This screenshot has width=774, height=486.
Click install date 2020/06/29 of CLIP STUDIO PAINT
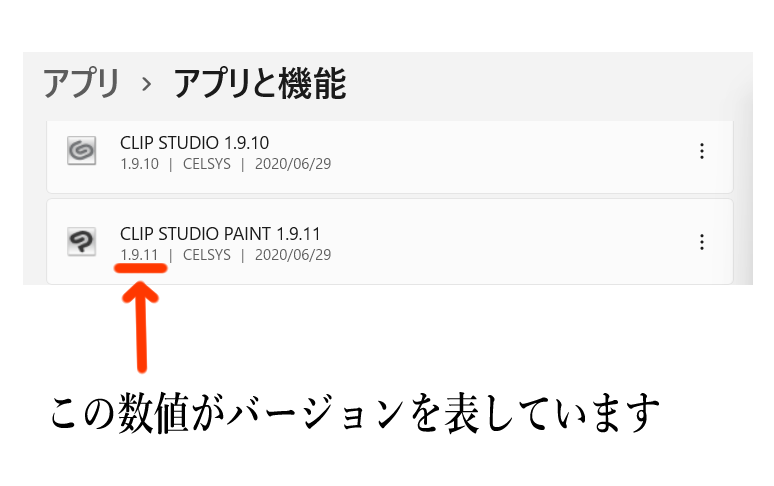(x=293, y=255)
